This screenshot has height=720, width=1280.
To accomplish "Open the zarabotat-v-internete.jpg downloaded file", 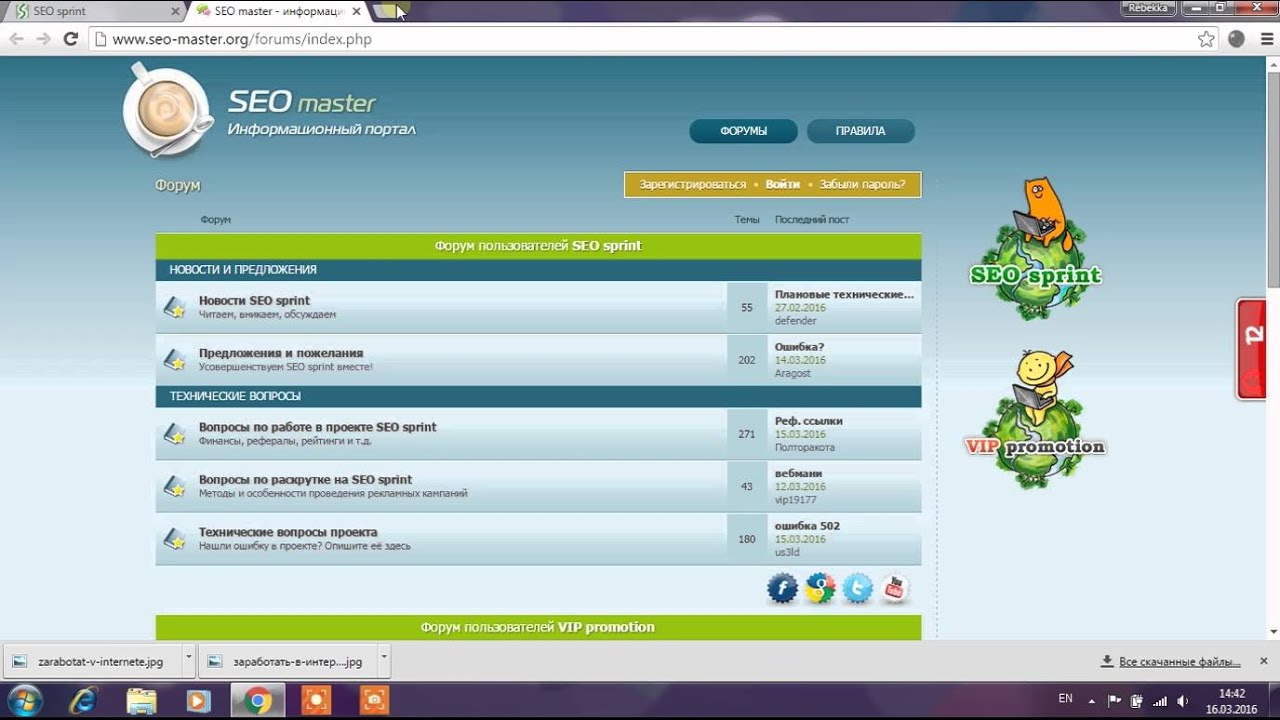I will tap(93, 661).
